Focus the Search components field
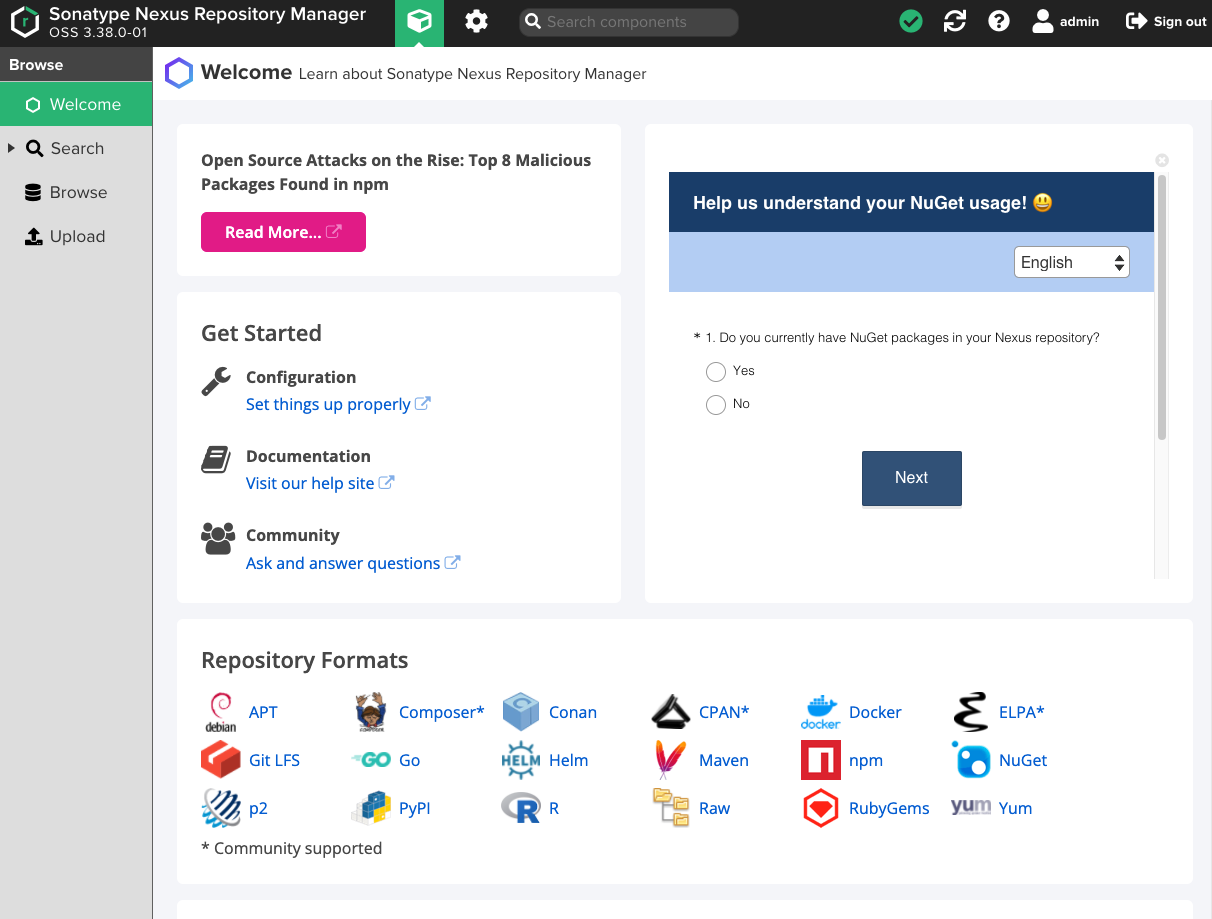The height and width of the screenshot is (919, 1212). tap(629, 22)
